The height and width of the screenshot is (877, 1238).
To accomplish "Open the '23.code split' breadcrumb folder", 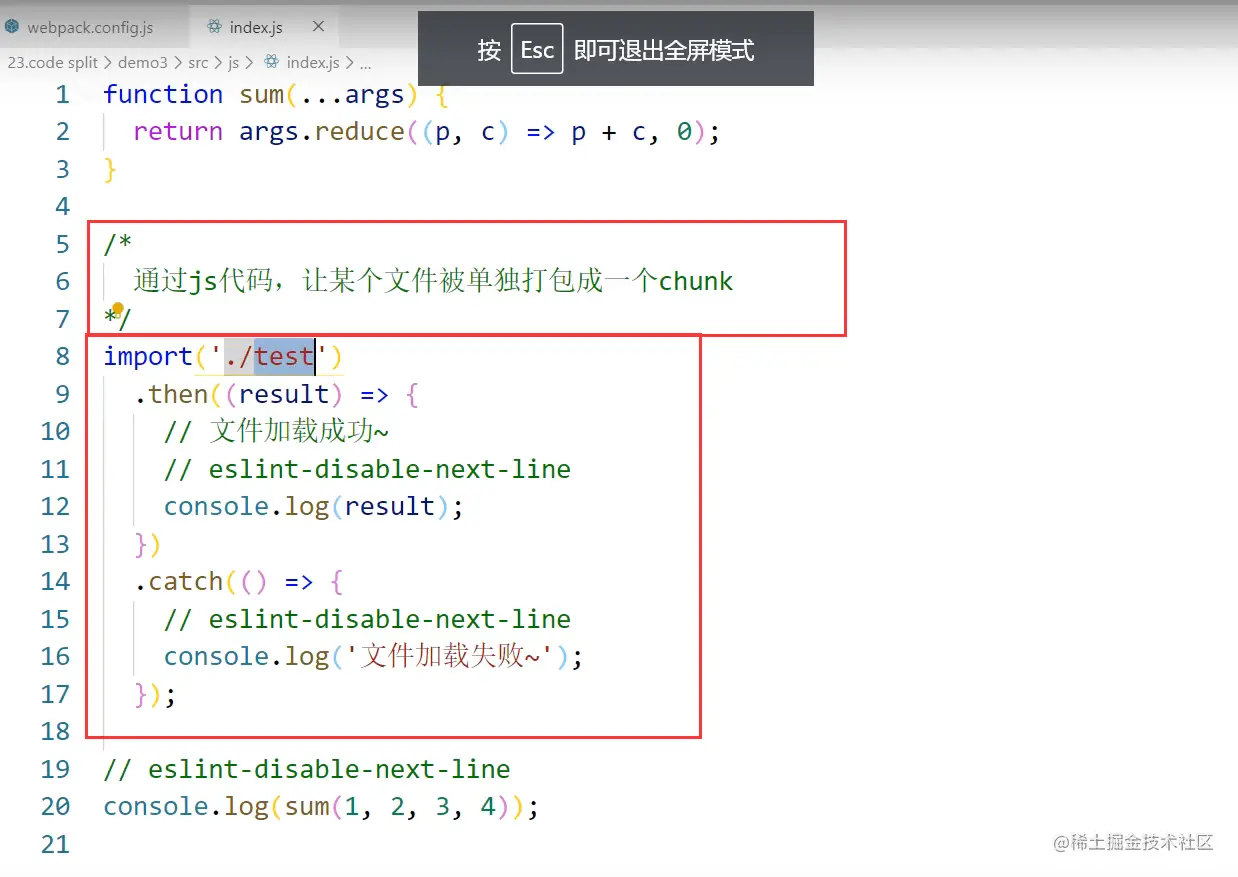I will coord(53,62).
